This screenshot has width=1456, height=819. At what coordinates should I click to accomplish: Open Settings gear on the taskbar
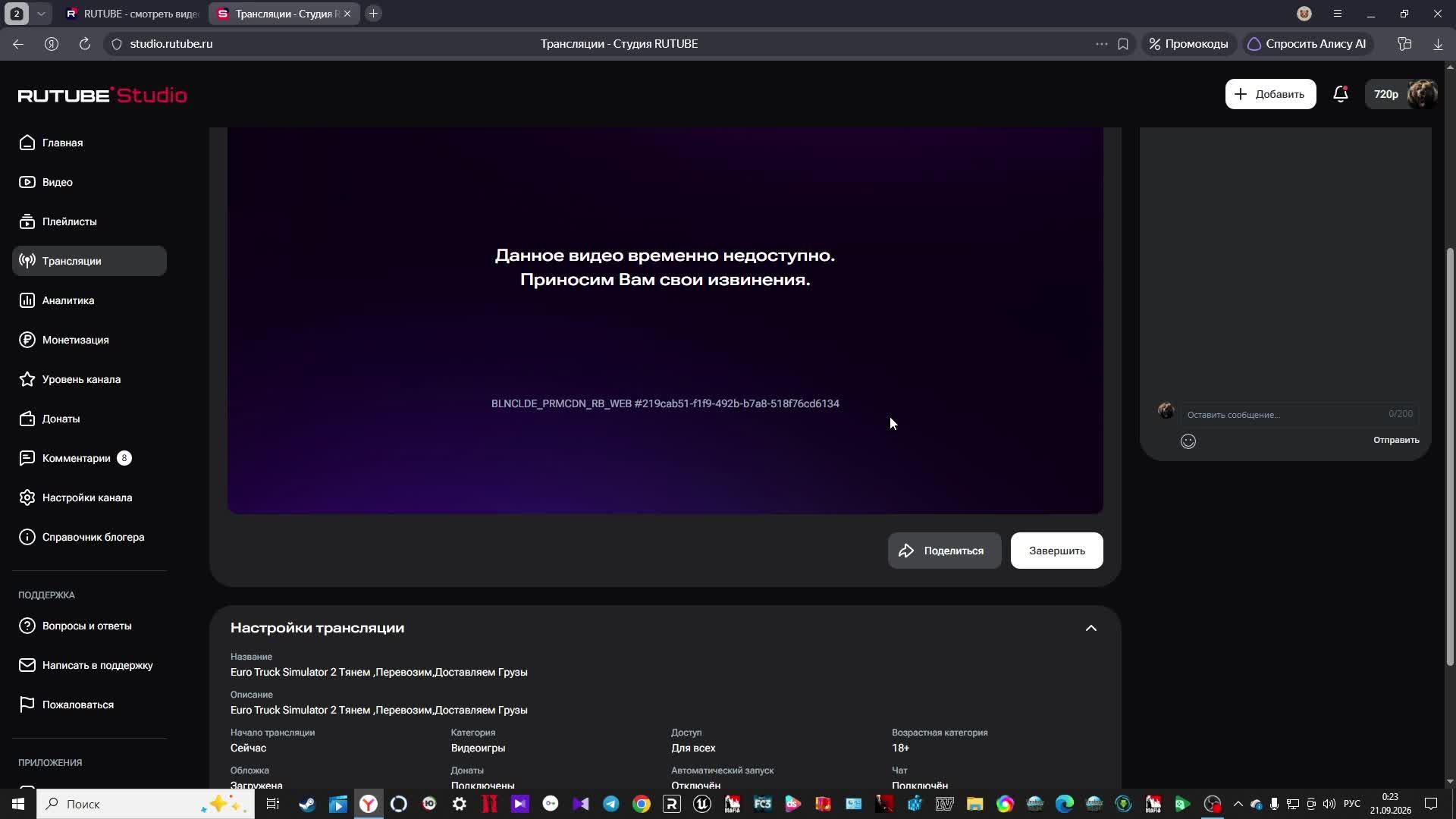[460, 804]
